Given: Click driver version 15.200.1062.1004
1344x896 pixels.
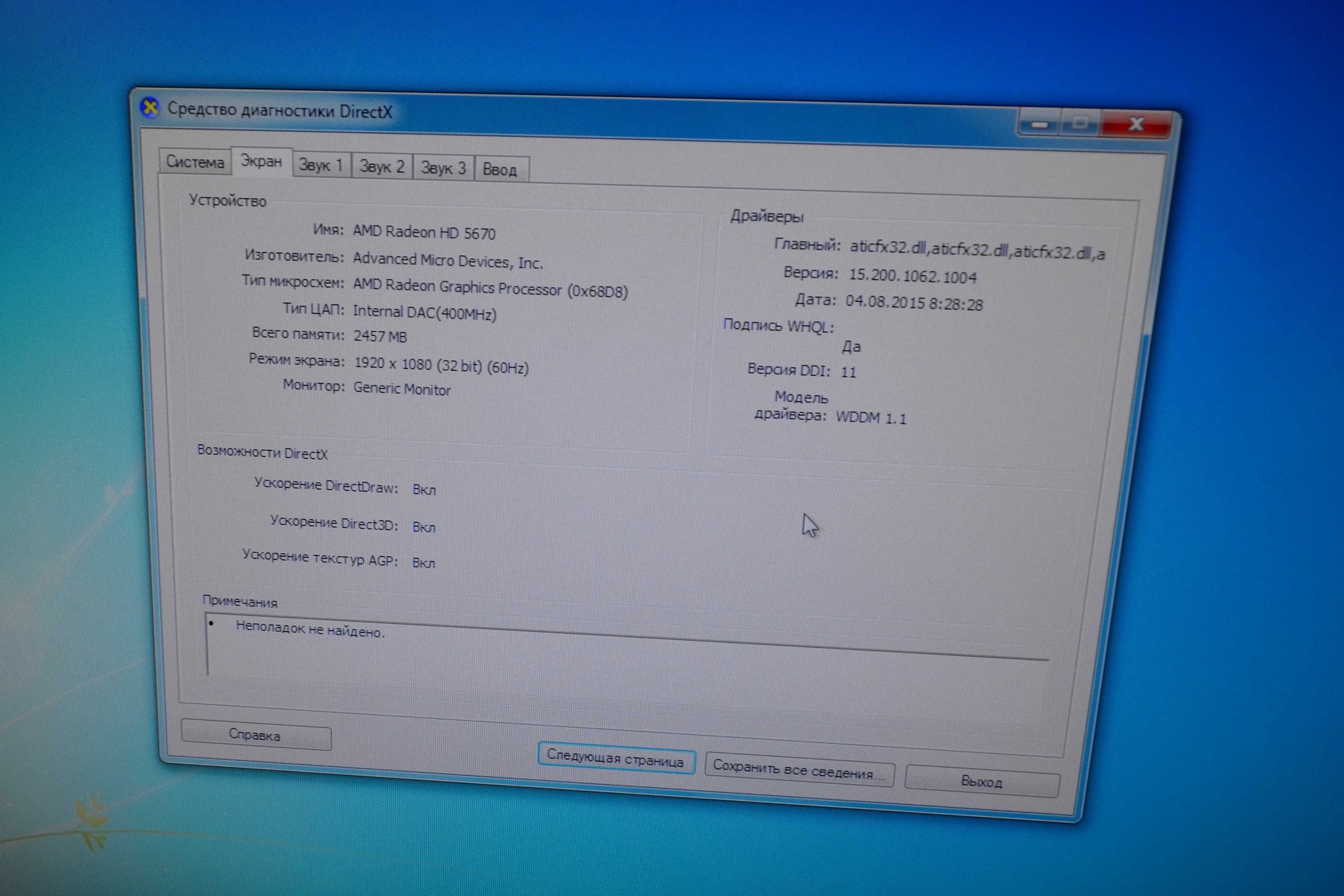Looking at the screenshot, I should pyautogui.click(x=913, y=276).
